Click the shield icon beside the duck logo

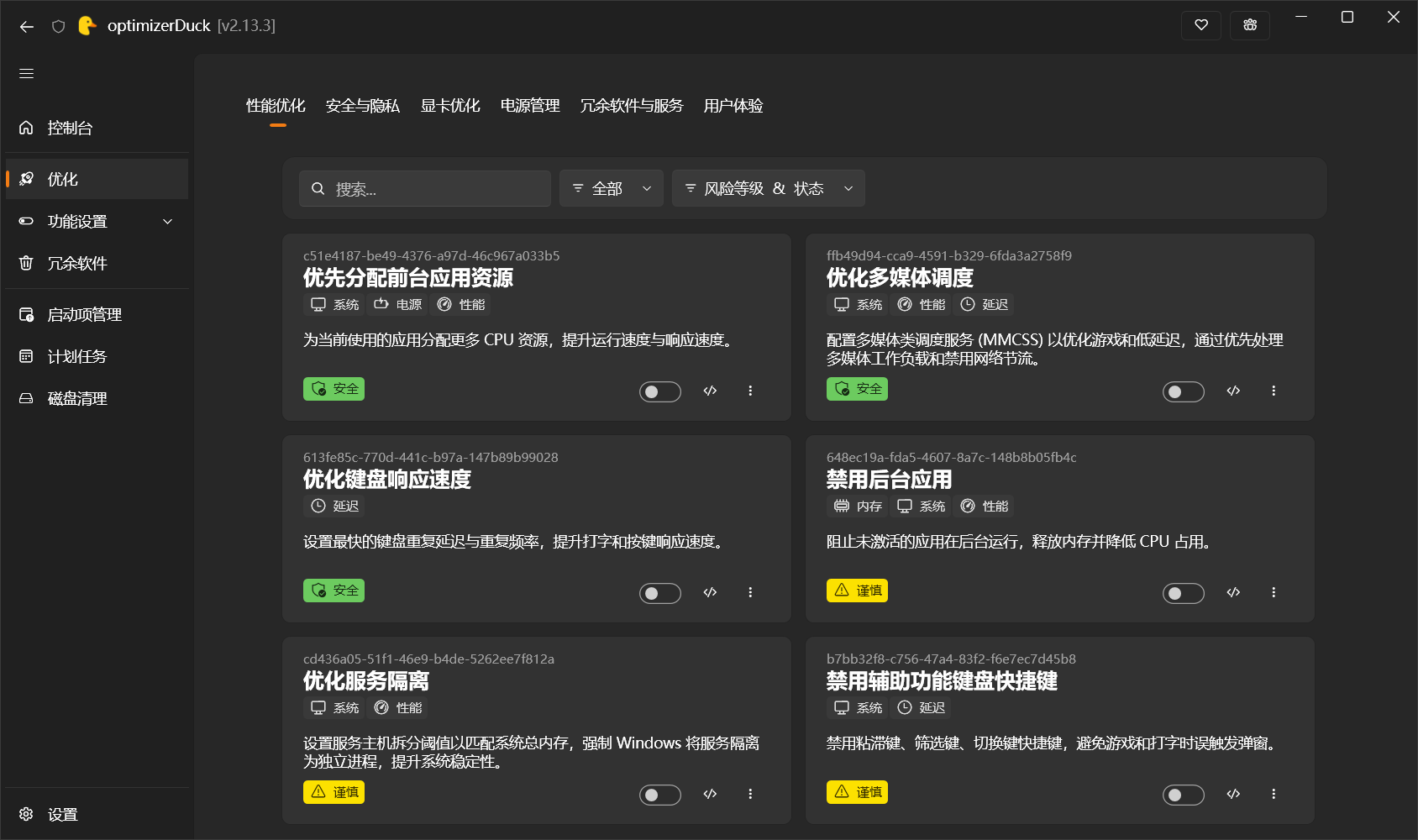[58, 26]
